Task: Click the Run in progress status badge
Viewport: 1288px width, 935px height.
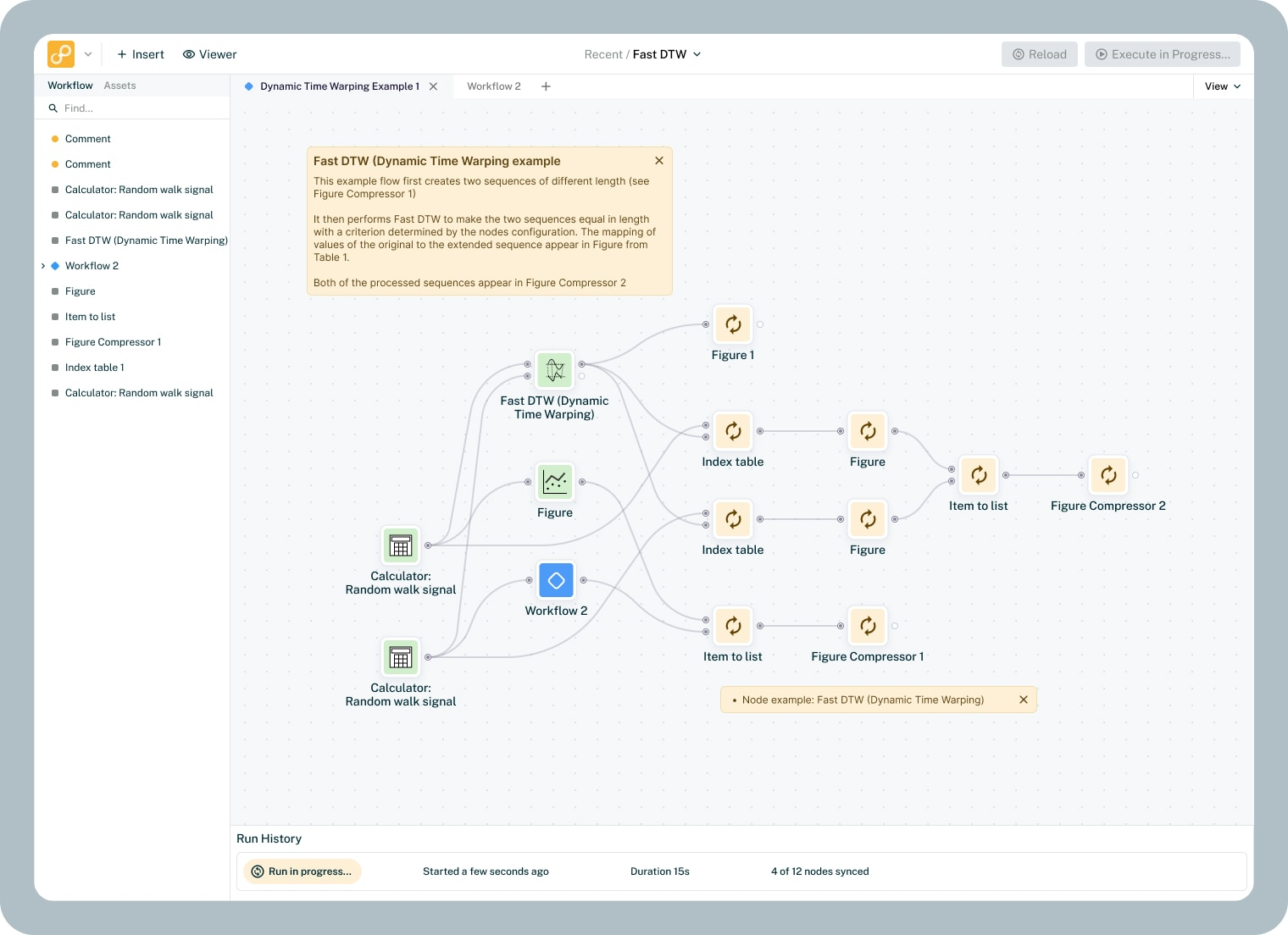Action: pyautogui.click(x=303, y=871)
